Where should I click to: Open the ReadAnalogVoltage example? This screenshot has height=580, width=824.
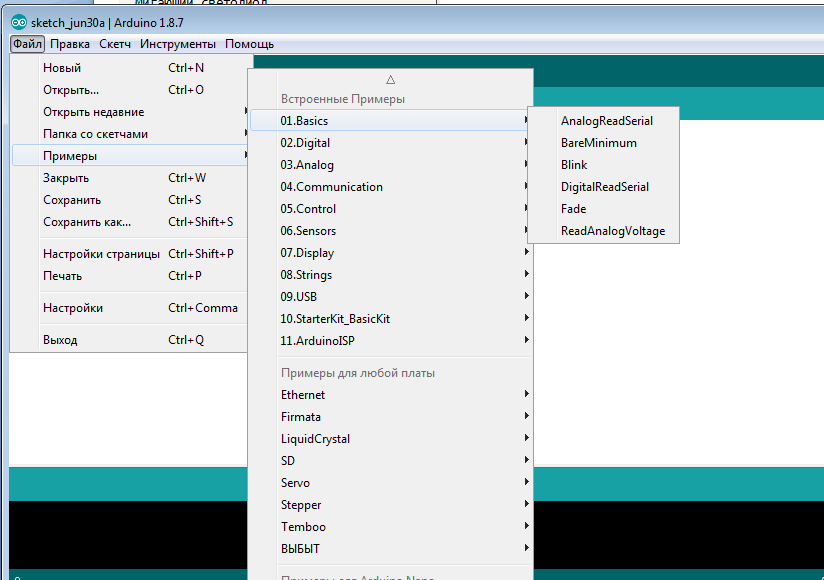[x=604, y=231]
